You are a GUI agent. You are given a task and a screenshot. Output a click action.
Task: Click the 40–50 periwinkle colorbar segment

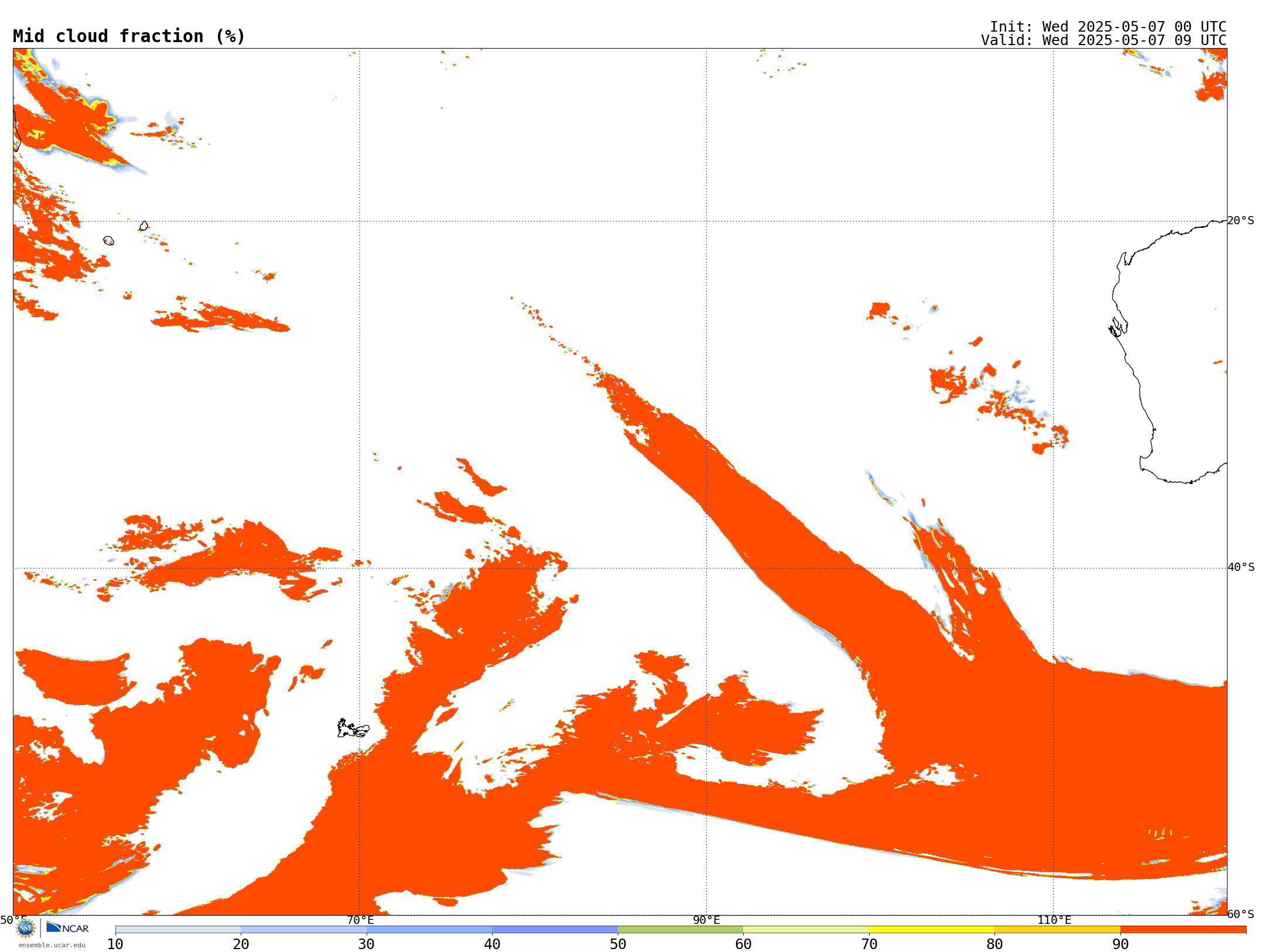(x=555, y=930)
